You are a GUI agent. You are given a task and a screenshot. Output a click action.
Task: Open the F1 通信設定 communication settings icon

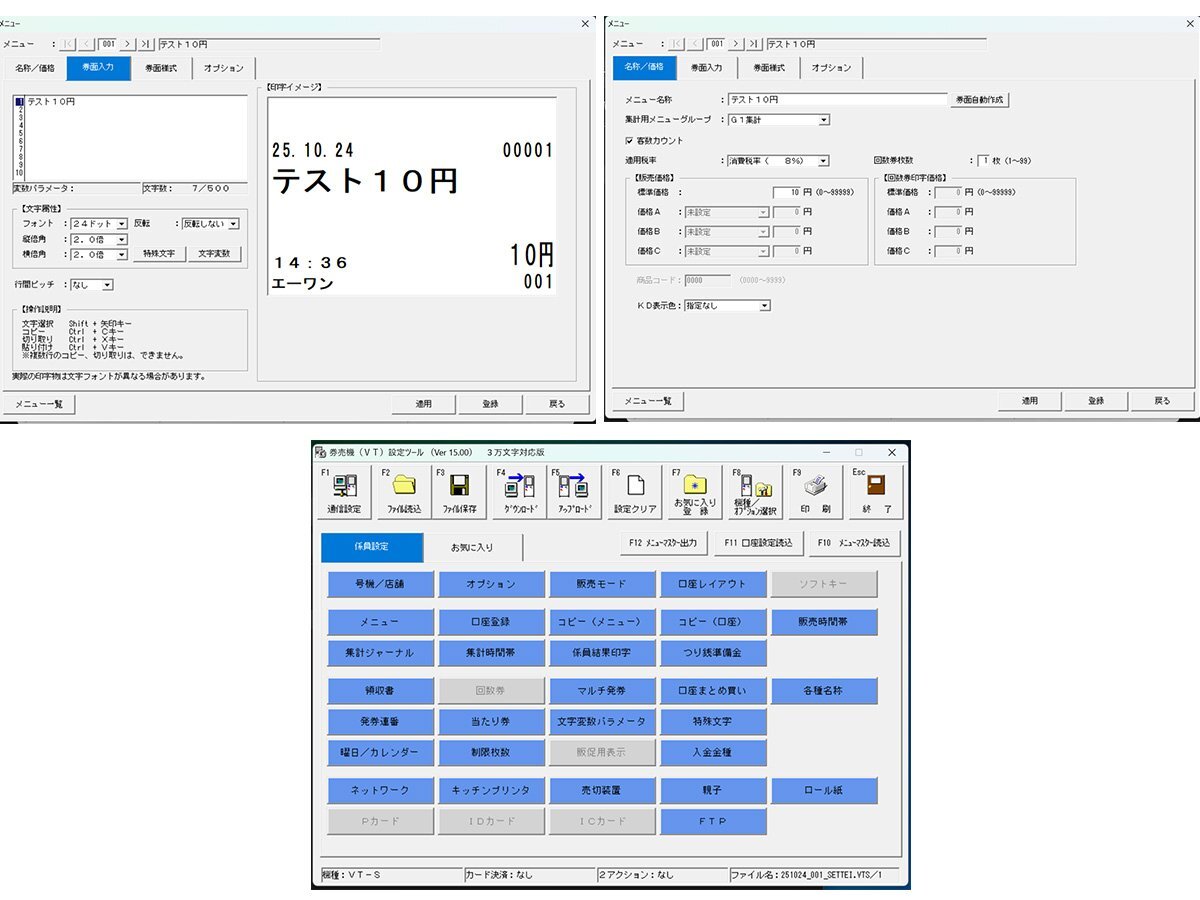pos(344,492)
